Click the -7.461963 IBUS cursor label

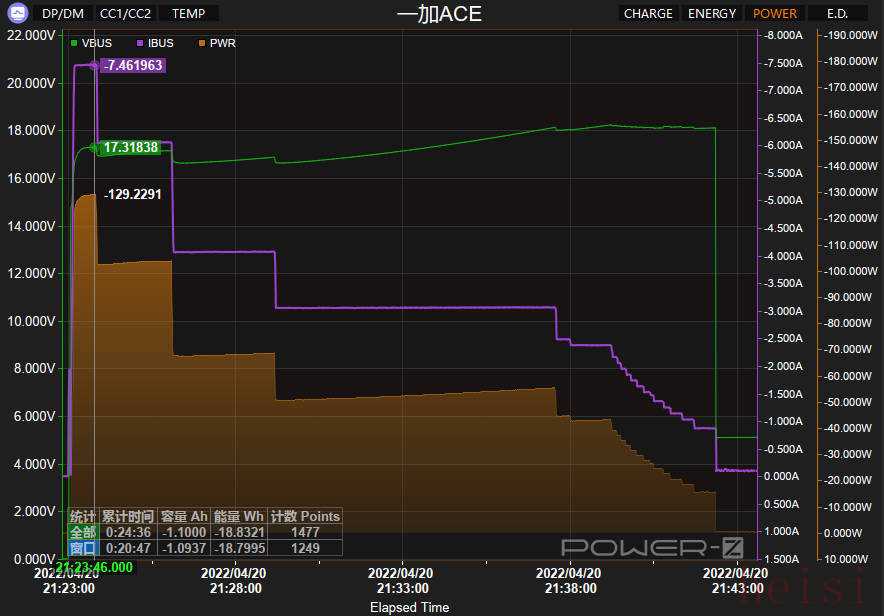133,65
